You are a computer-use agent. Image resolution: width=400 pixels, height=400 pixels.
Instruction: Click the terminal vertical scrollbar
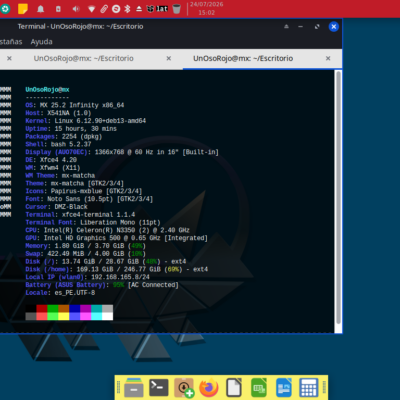(338, 197)
